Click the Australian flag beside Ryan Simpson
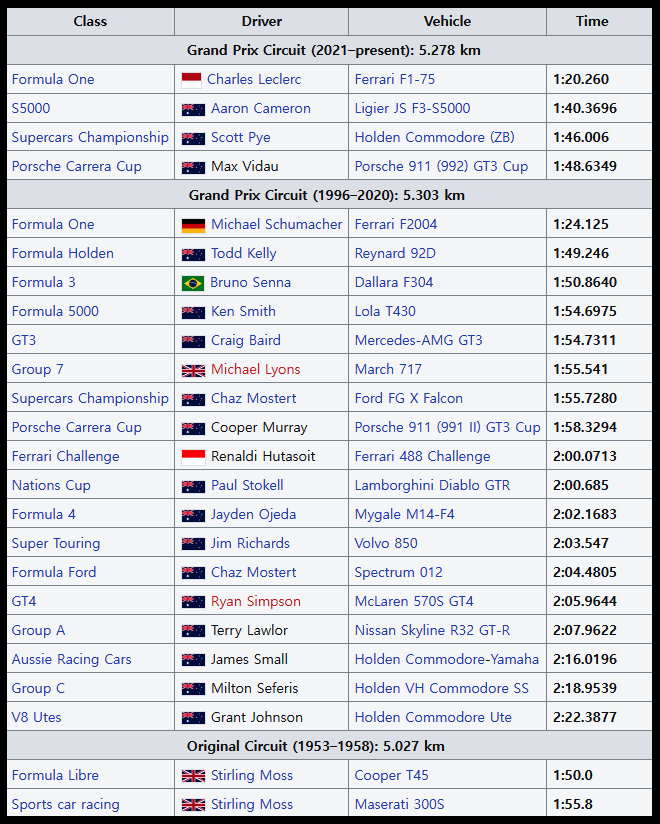660x824 pixels. tap(193, 602)
